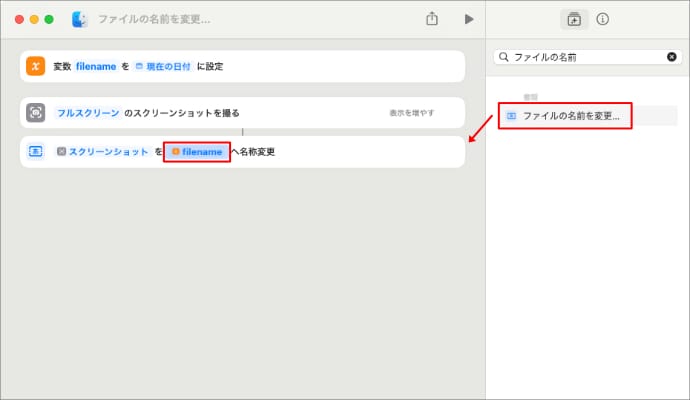Image resolution: width=690 pixels, height=400 pixels.
Task: Choose the ファイルの名前を変更... search result
Action: [x=565, y=116]
